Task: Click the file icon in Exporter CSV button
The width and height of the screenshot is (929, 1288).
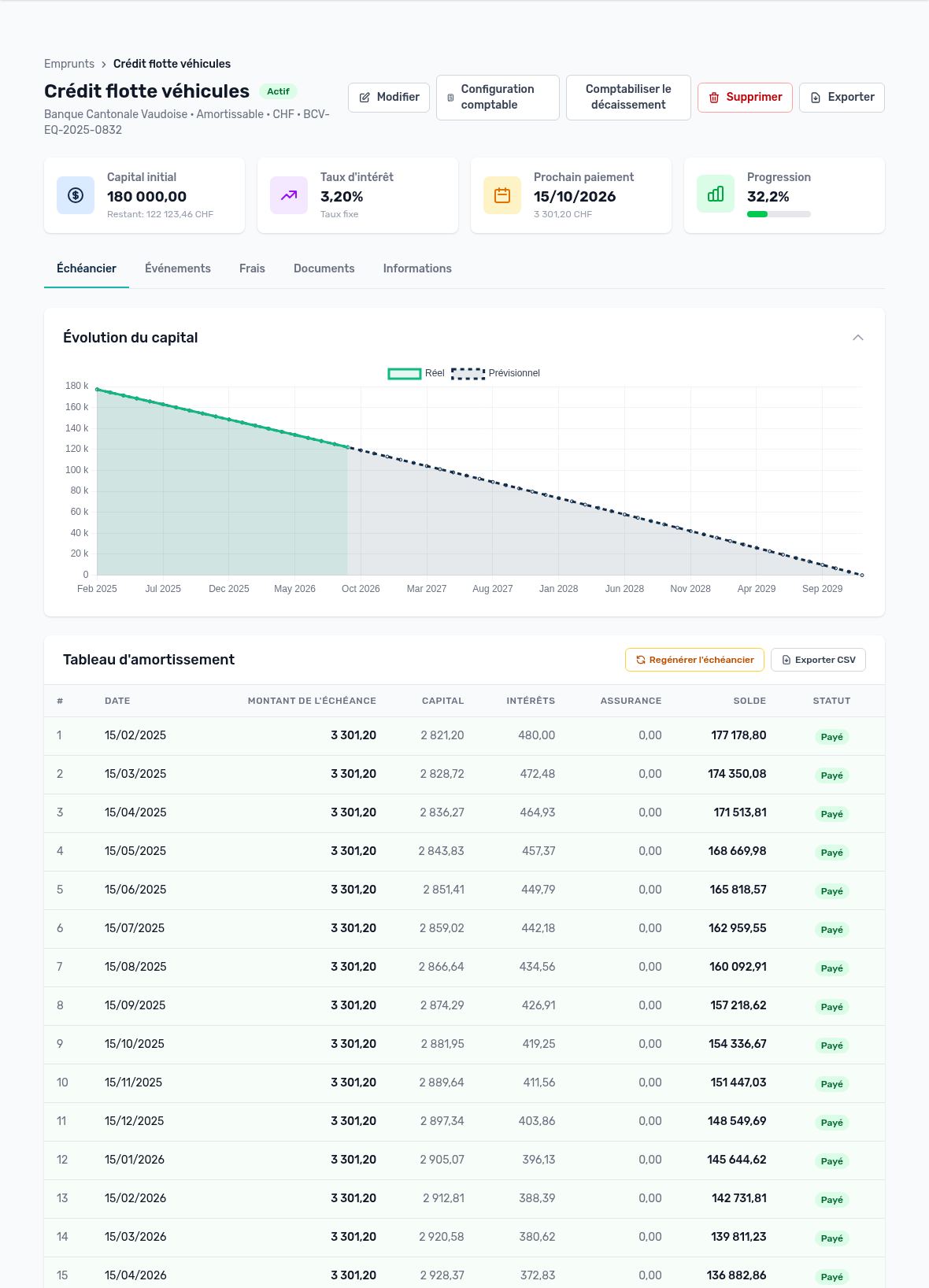Action: pyautogui.click(x=787, y=660)
